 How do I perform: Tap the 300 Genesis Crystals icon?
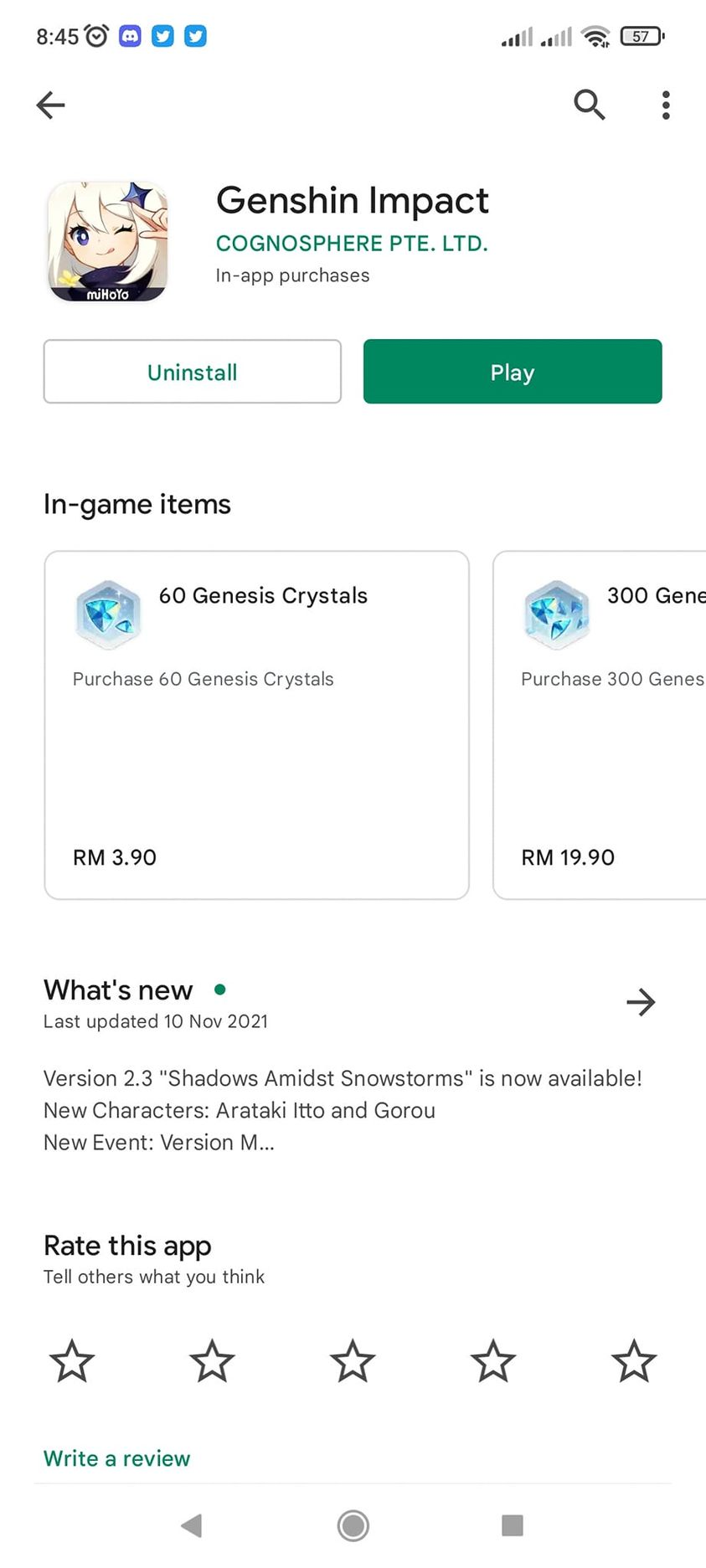pos(556,614)
